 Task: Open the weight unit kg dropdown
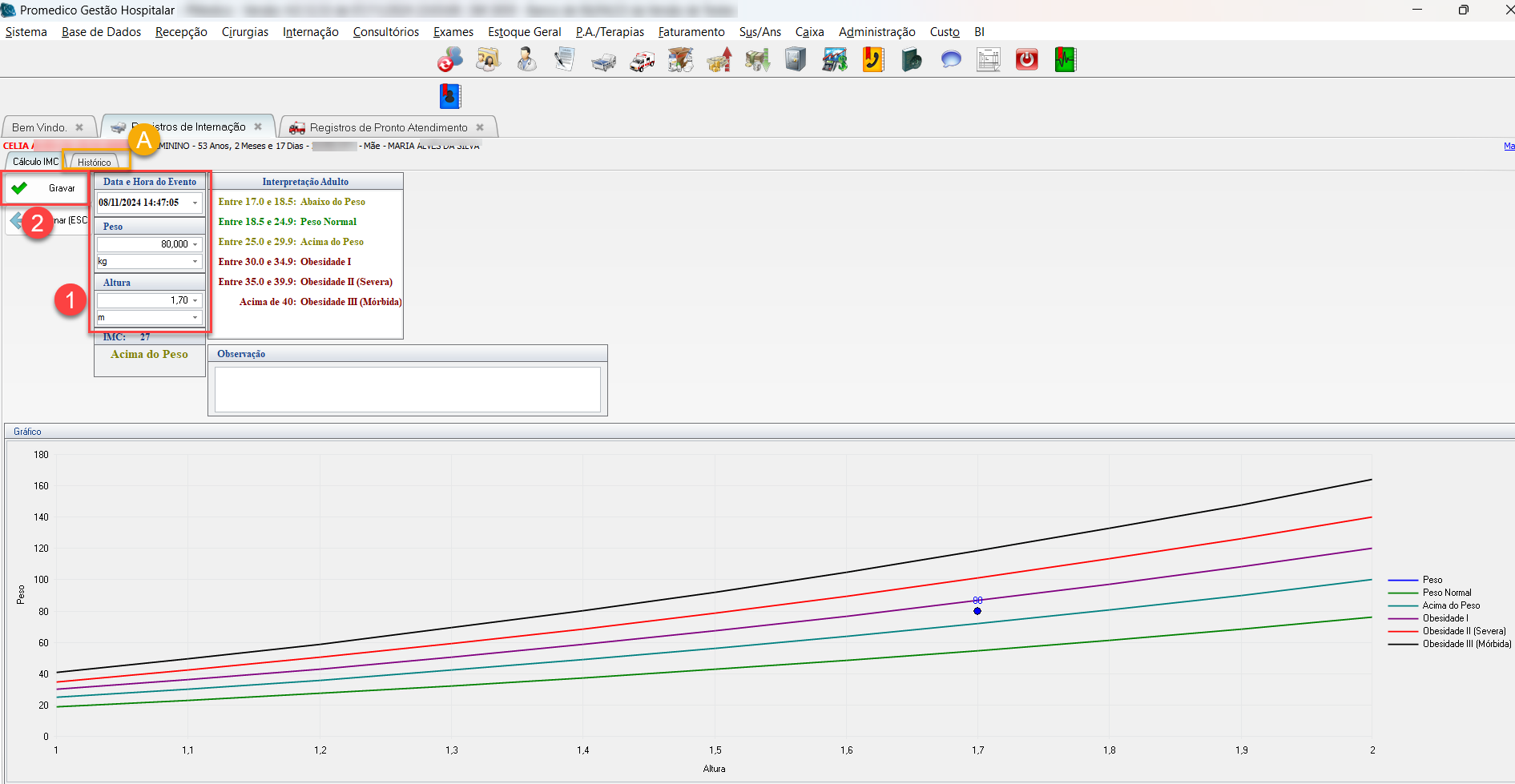coord(195,262)
